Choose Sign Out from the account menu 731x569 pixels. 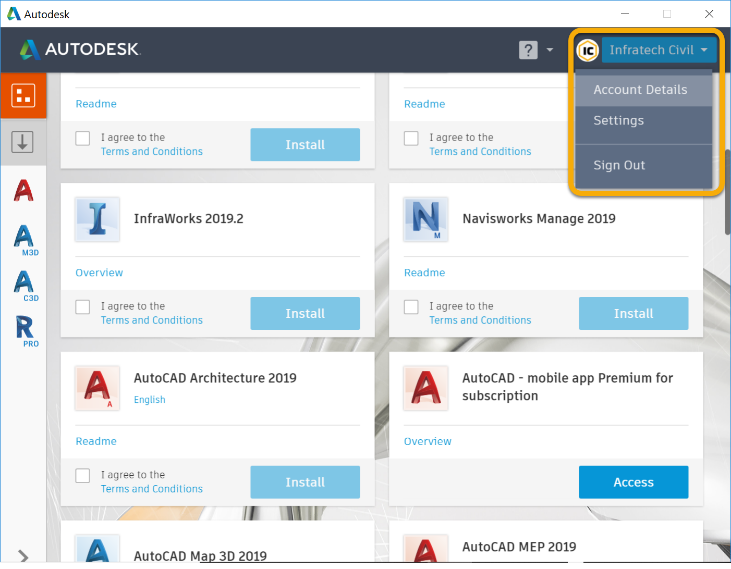coord(643,165)
